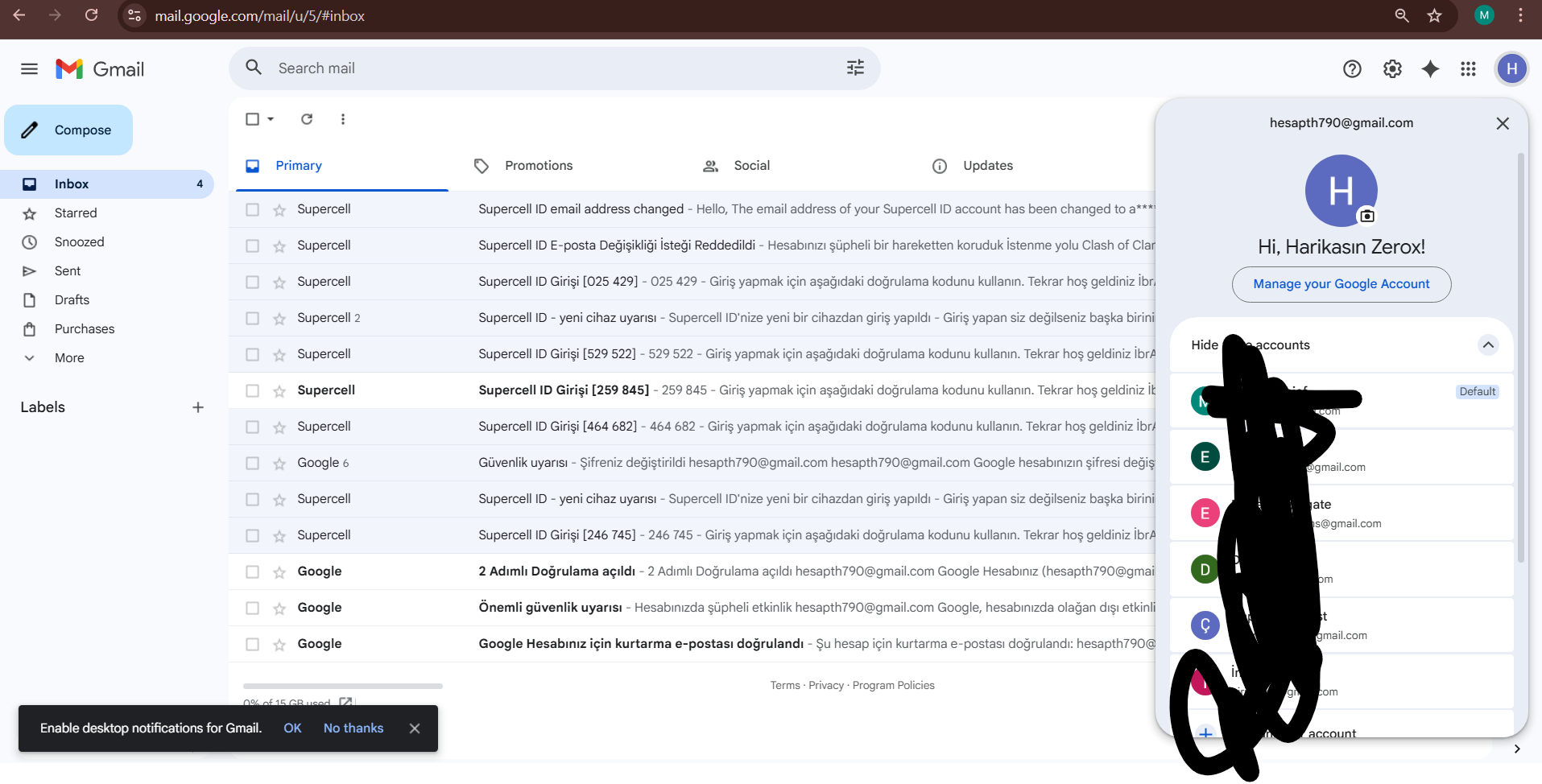The height and width of the screenshot is (784, 1542).
Task: View site information in the address bar
Action: pos(134,15)
